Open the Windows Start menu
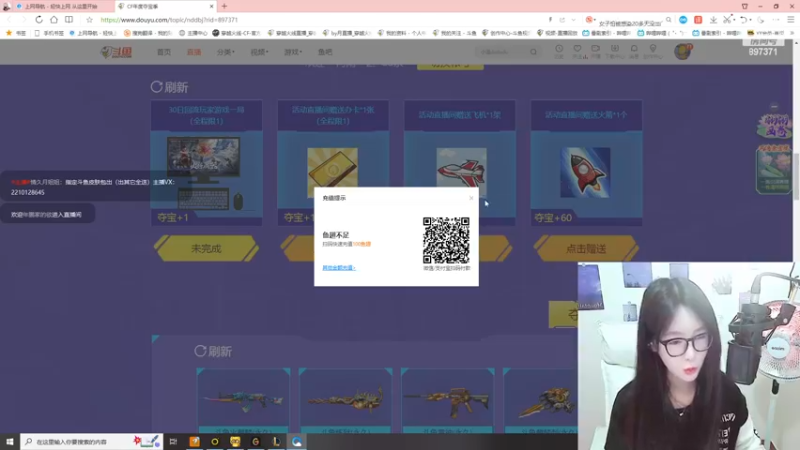The image size is (800, 450). 9,441
